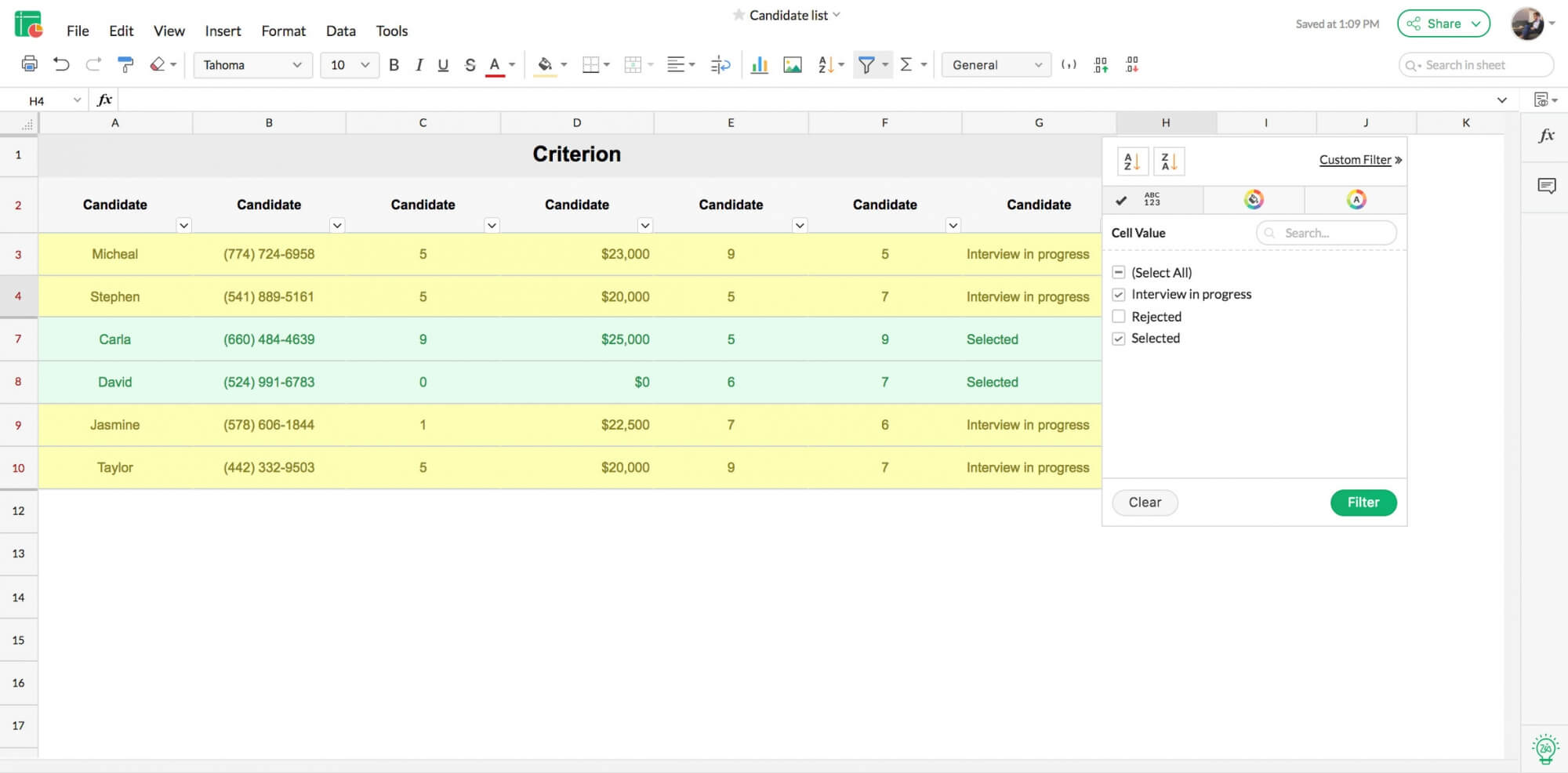
Task: Open the font size 10 dropdown
Action: 350,65
